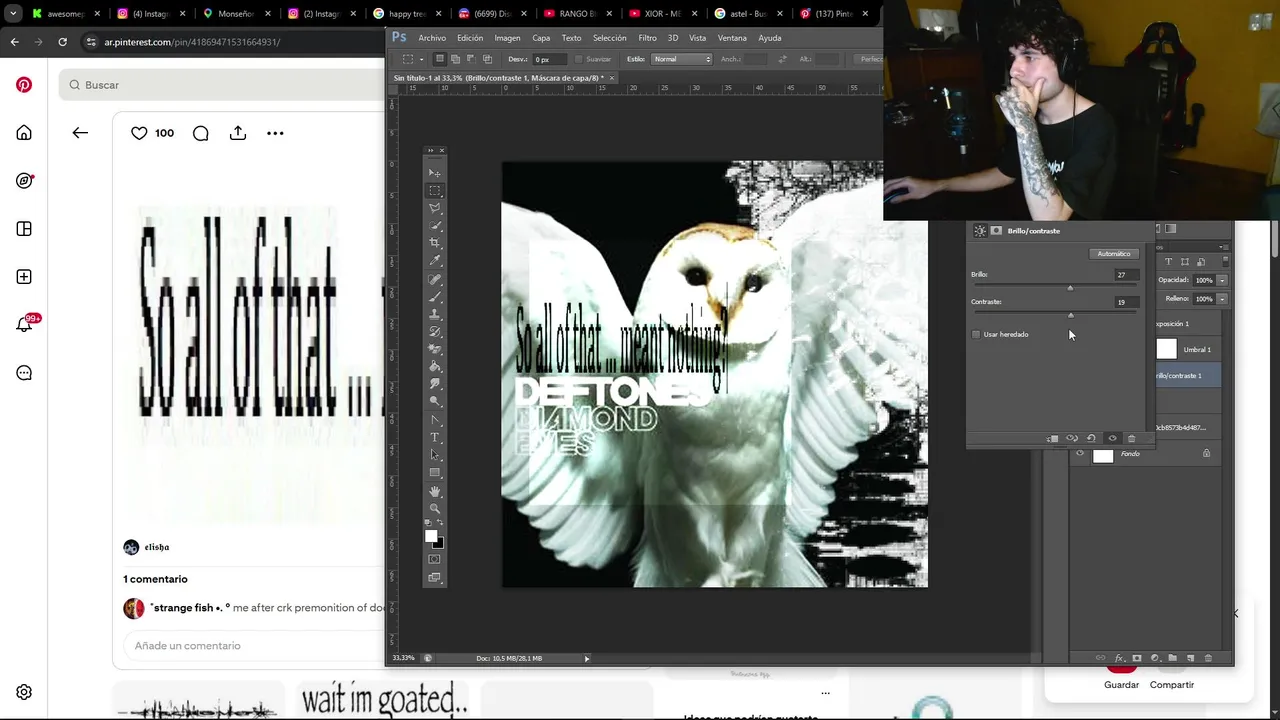Select the Clone Stamp tool
1280x720 pixels.
434,314
